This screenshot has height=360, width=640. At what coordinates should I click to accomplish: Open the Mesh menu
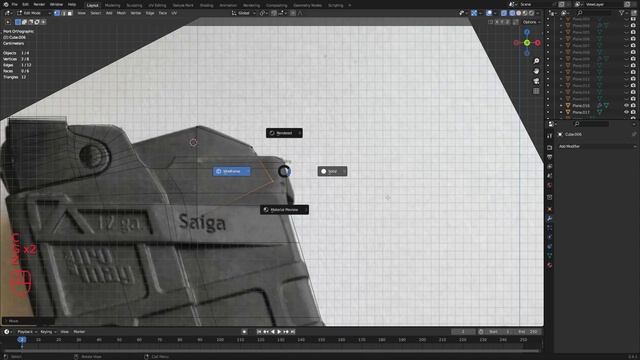(x=121, y=13)
